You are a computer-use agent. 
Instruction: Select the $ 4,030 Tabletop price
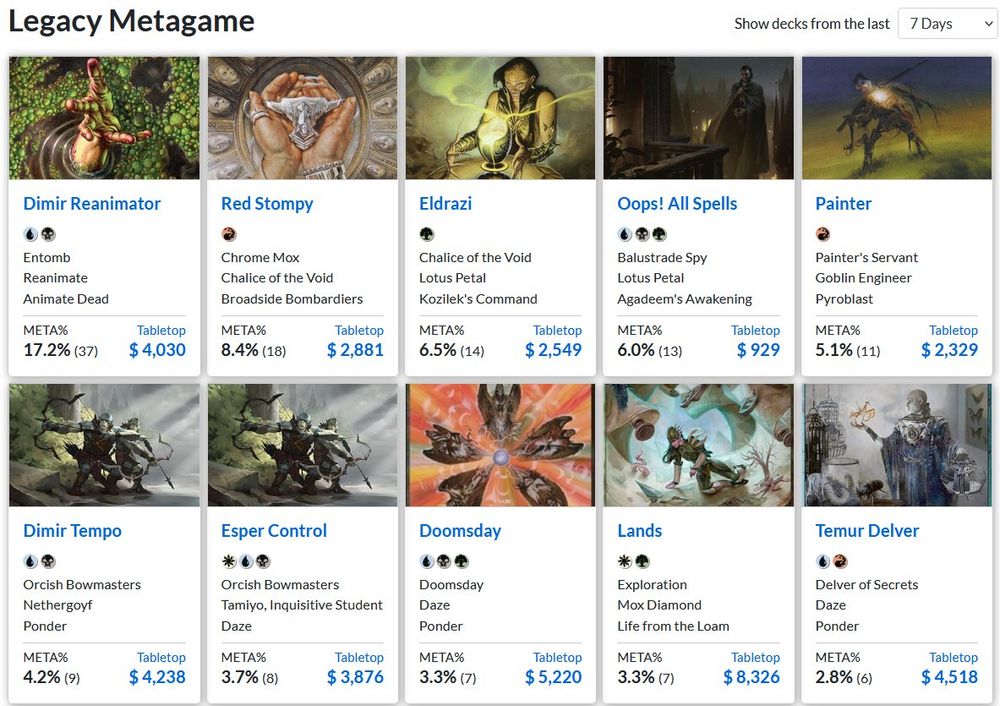pyautogui.click(x=157, y=350)
